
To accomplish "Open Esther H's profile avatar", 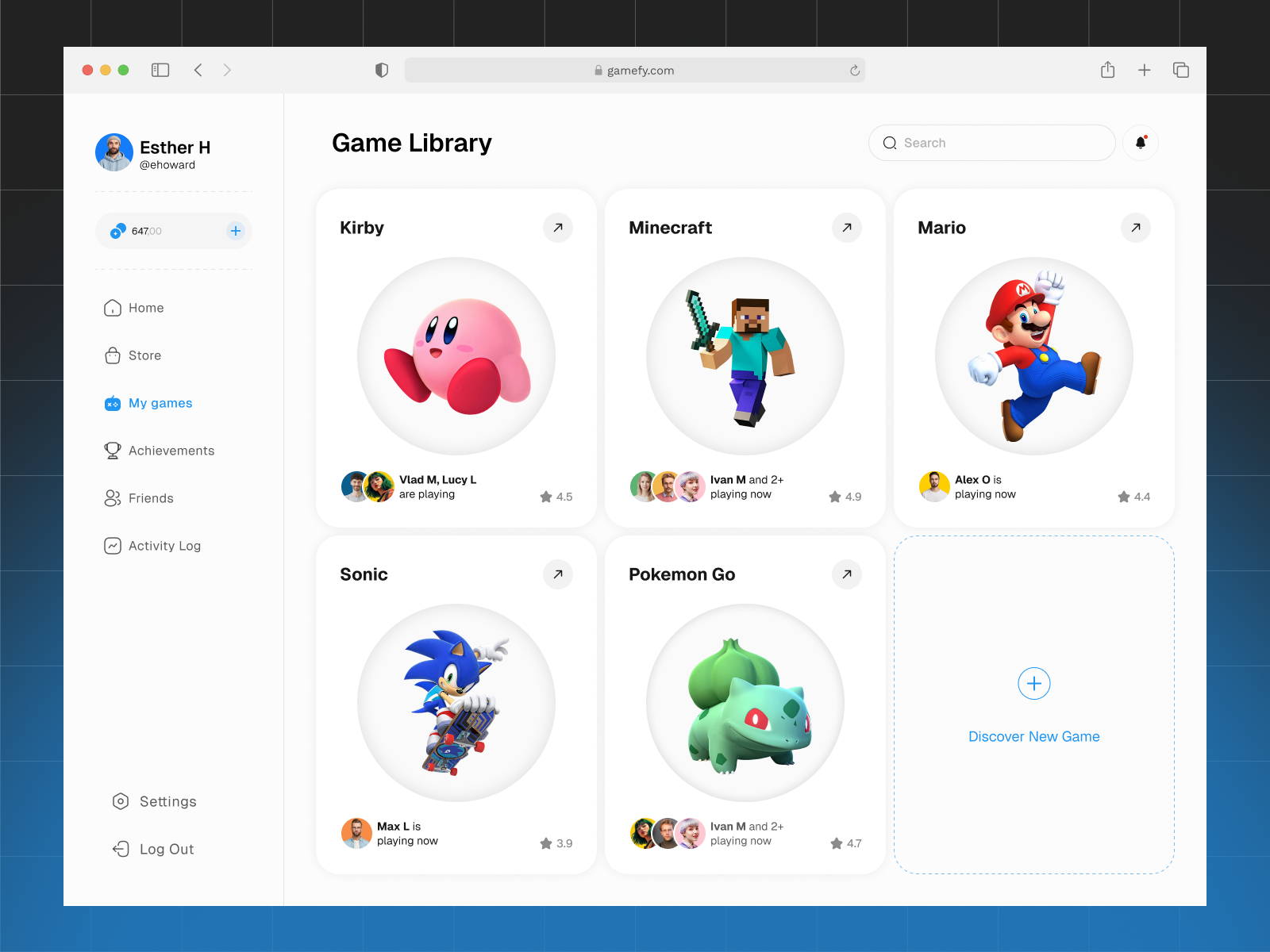I will [114, 152].
